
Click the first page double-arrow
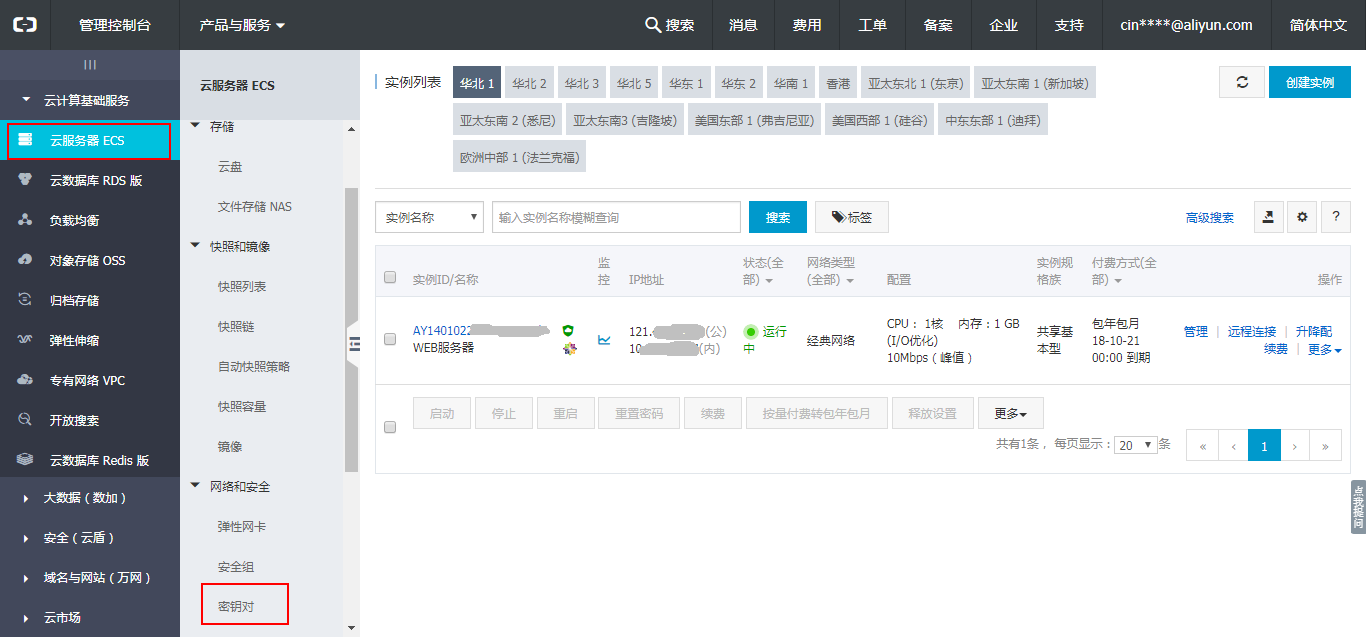pyautogui.click(x=1202, y=445)
